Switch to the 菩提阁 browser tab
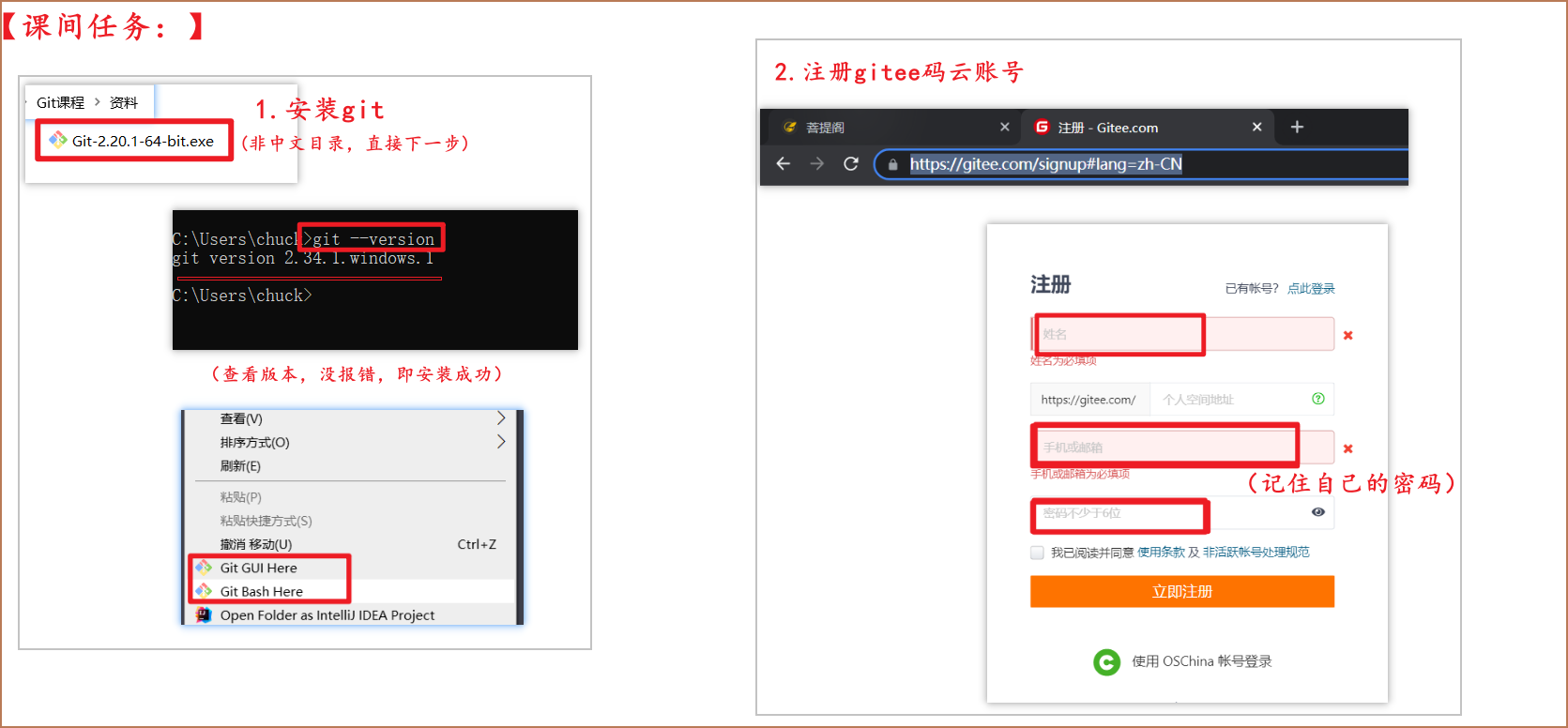This screenshot has width=1568, height=728. point(892,128)
